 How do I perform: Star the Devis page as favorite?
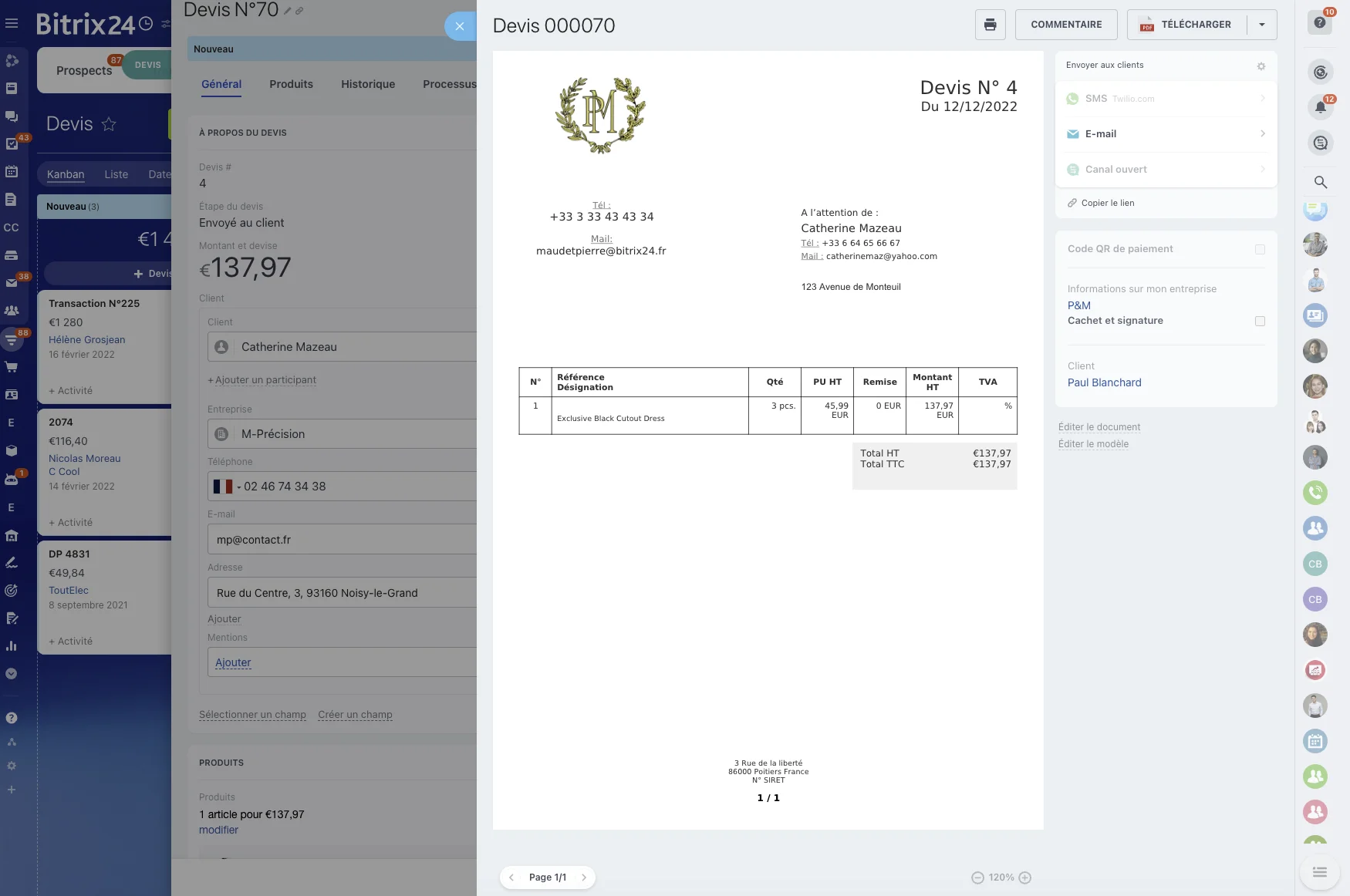[x=109, y=124]
